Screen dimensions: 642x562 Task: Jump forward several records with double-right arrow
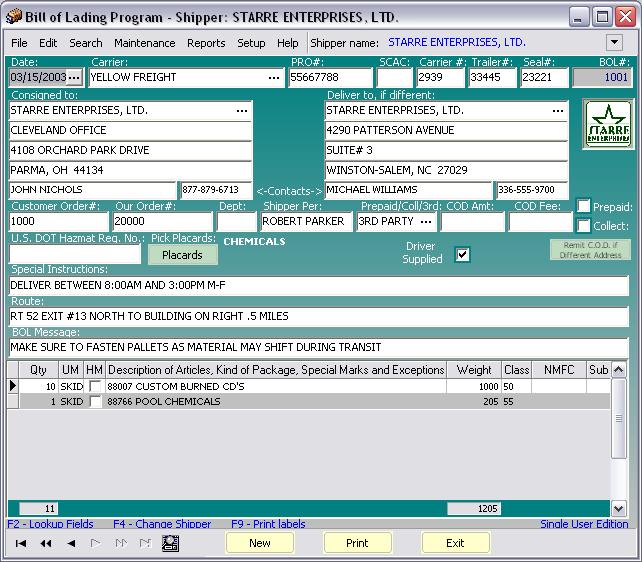click(x=121, y=543)
